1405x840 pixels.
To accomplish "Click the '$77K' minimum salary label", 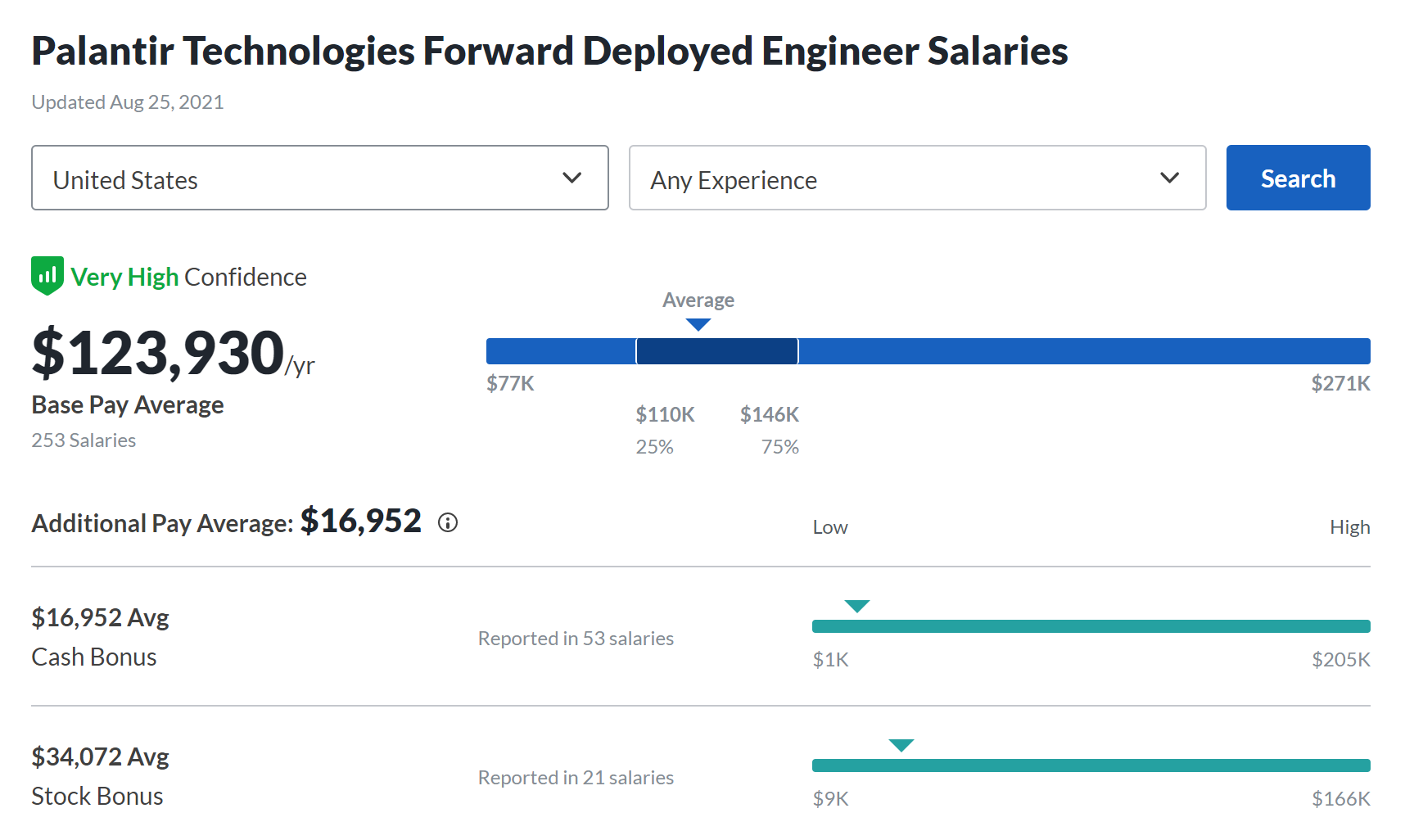I will (510, 383).
